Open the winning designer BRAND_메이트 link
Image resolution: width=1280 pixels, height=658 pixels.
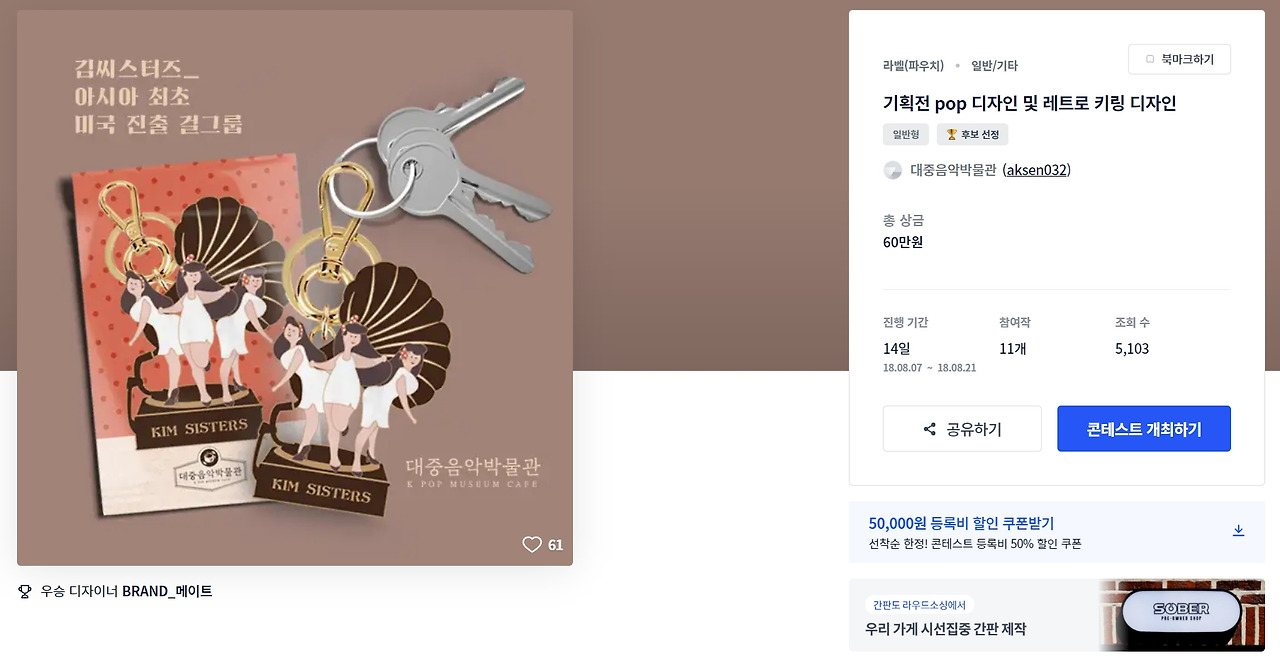pyautogui.click(x=167, y=591)
